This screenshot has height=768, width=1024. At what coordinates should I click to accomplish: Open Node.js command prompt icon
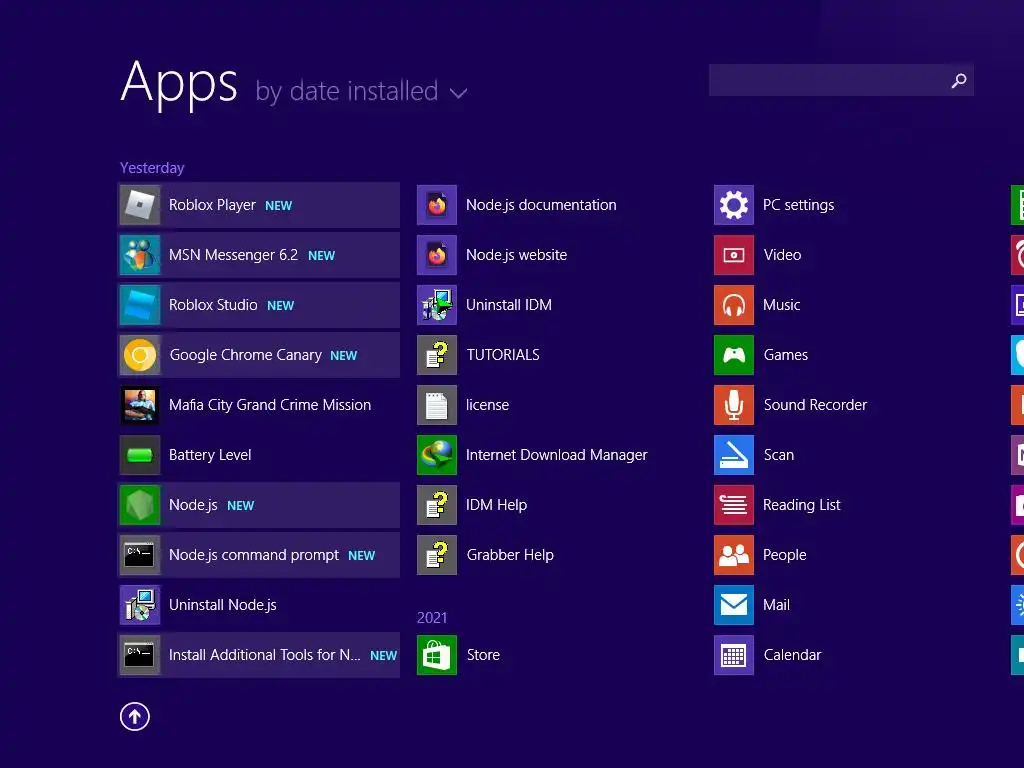pyautogui.click(x=140, y=555)
